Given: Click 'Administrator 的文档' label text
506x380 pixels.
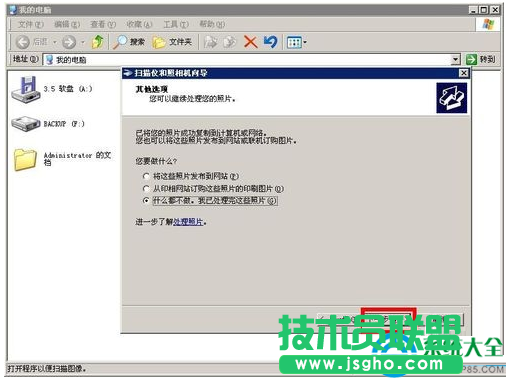Looking at the screenshot, I should pos(77,159).
